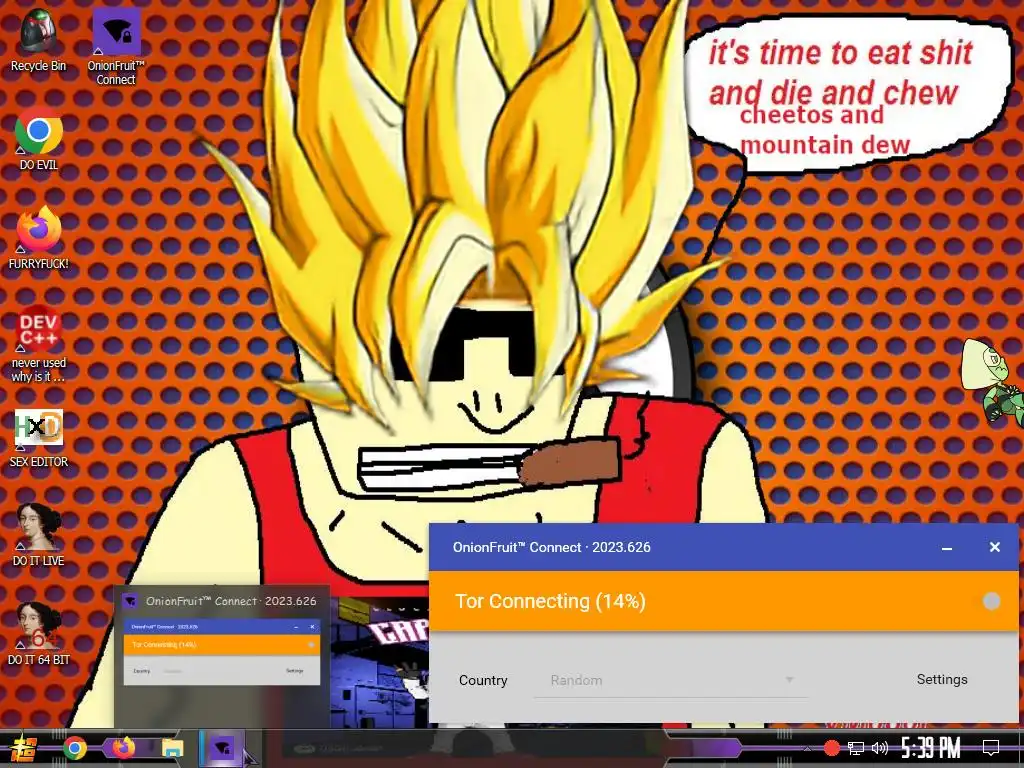
Task: Minimize the OnionFruit Connect window
Action: (x=947, y=548)
